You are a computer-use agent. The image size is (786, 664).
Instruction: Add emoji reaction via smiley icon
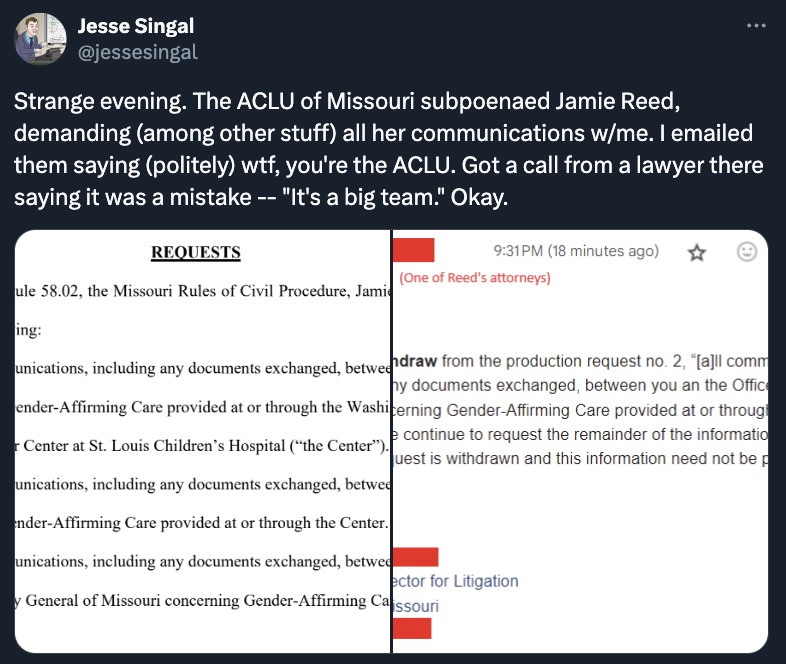pyautogui.click(x=747, y=252)
